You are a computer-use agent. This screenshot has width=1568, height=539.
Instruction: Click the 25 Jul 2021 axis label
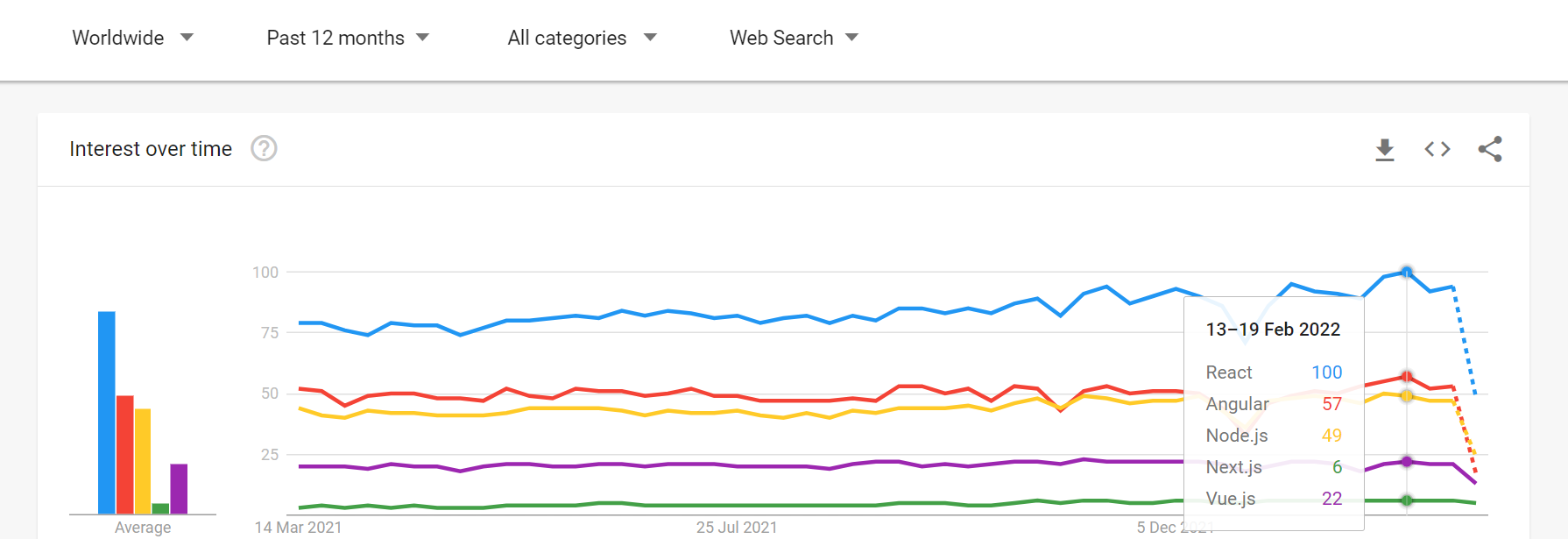tap(737, 527)
